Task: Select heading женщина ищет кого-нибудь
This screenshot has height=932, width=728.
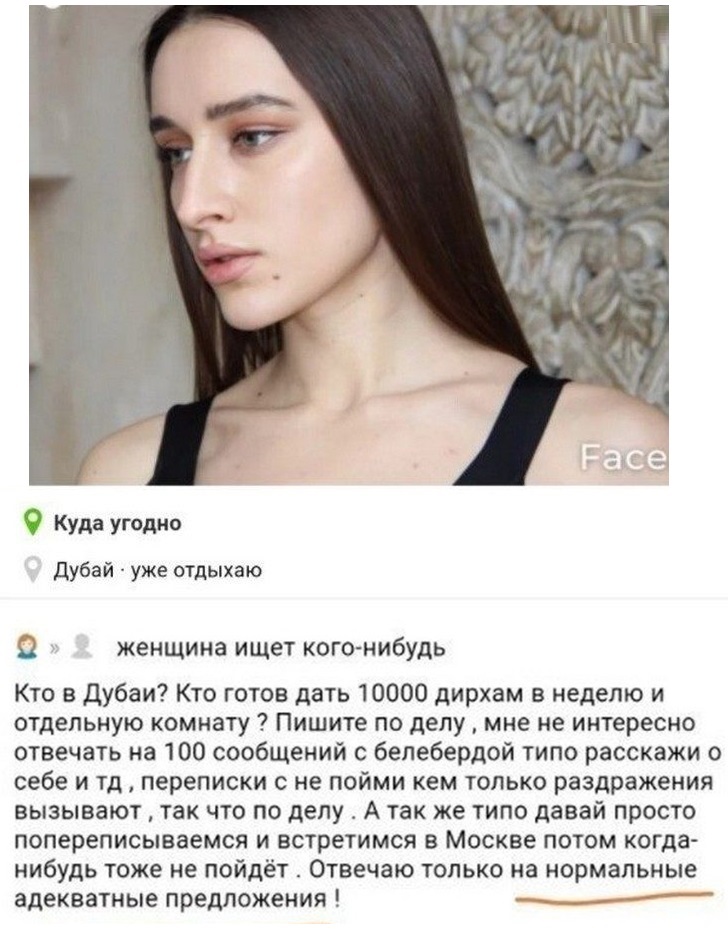Action: click(x=281, y=648)
